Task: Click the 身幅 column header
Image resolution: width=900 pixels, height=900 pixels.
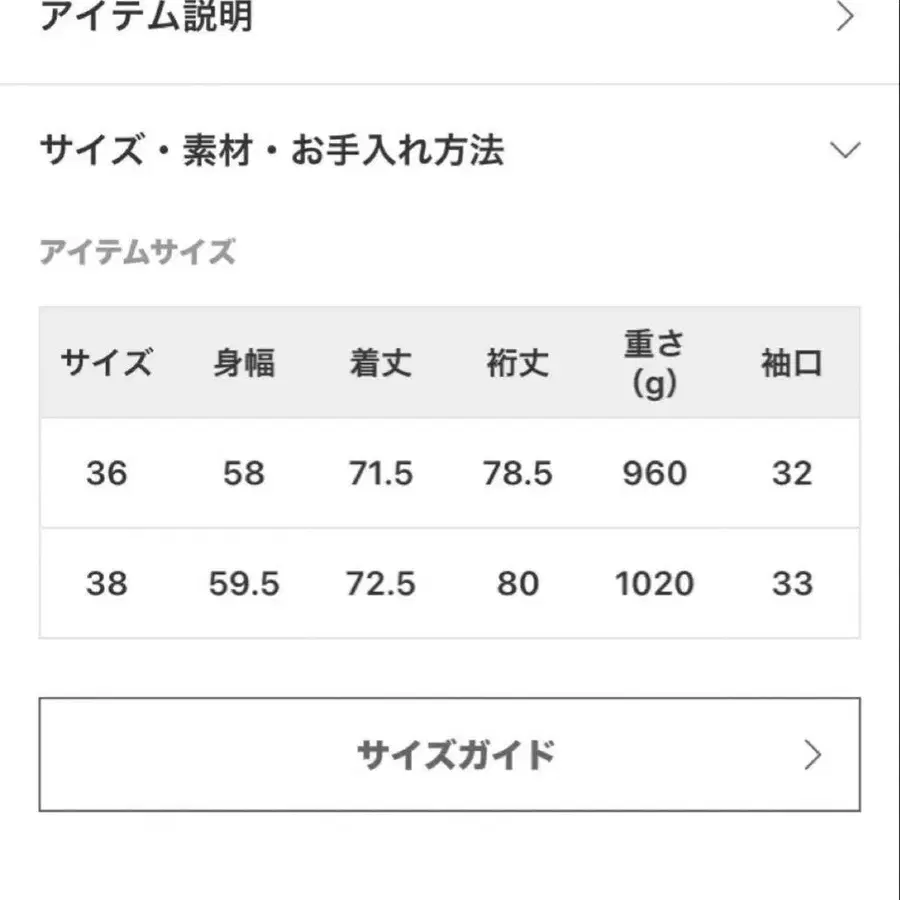Action: pyautogui.click(x=243, y=364)
